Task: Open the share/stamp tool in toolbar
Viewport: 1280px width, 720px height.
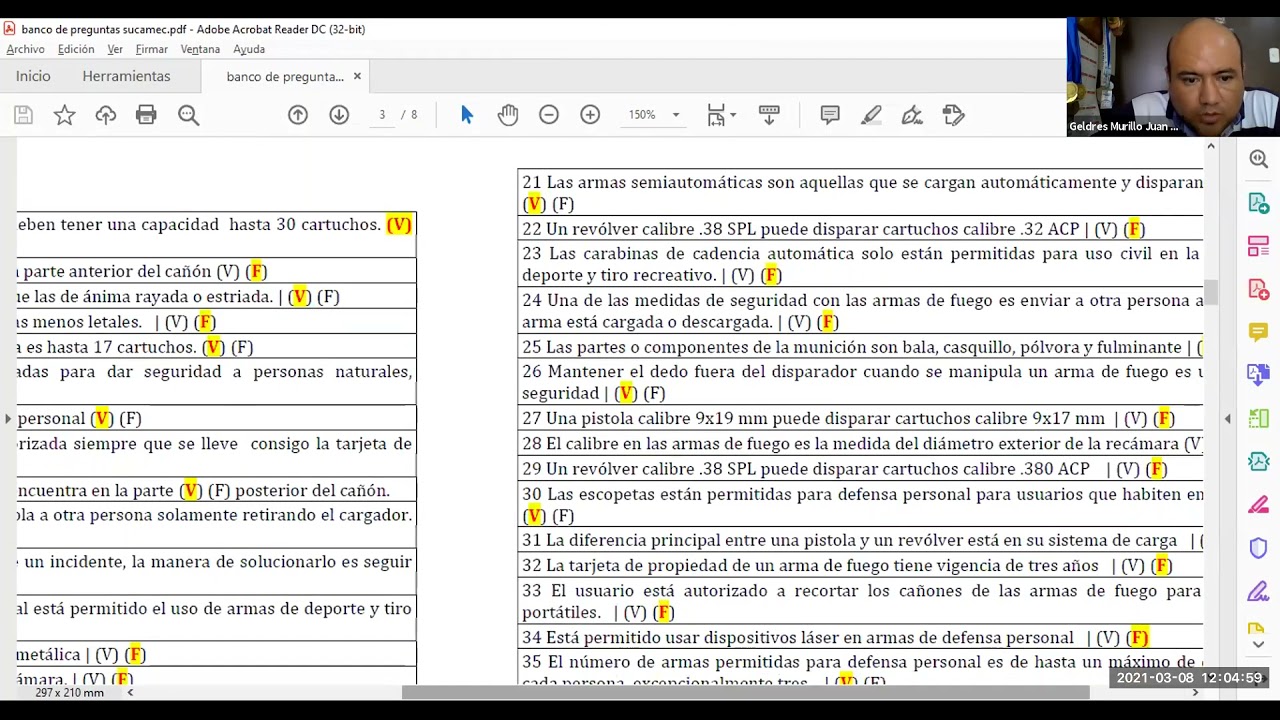Action: [953, 115]
